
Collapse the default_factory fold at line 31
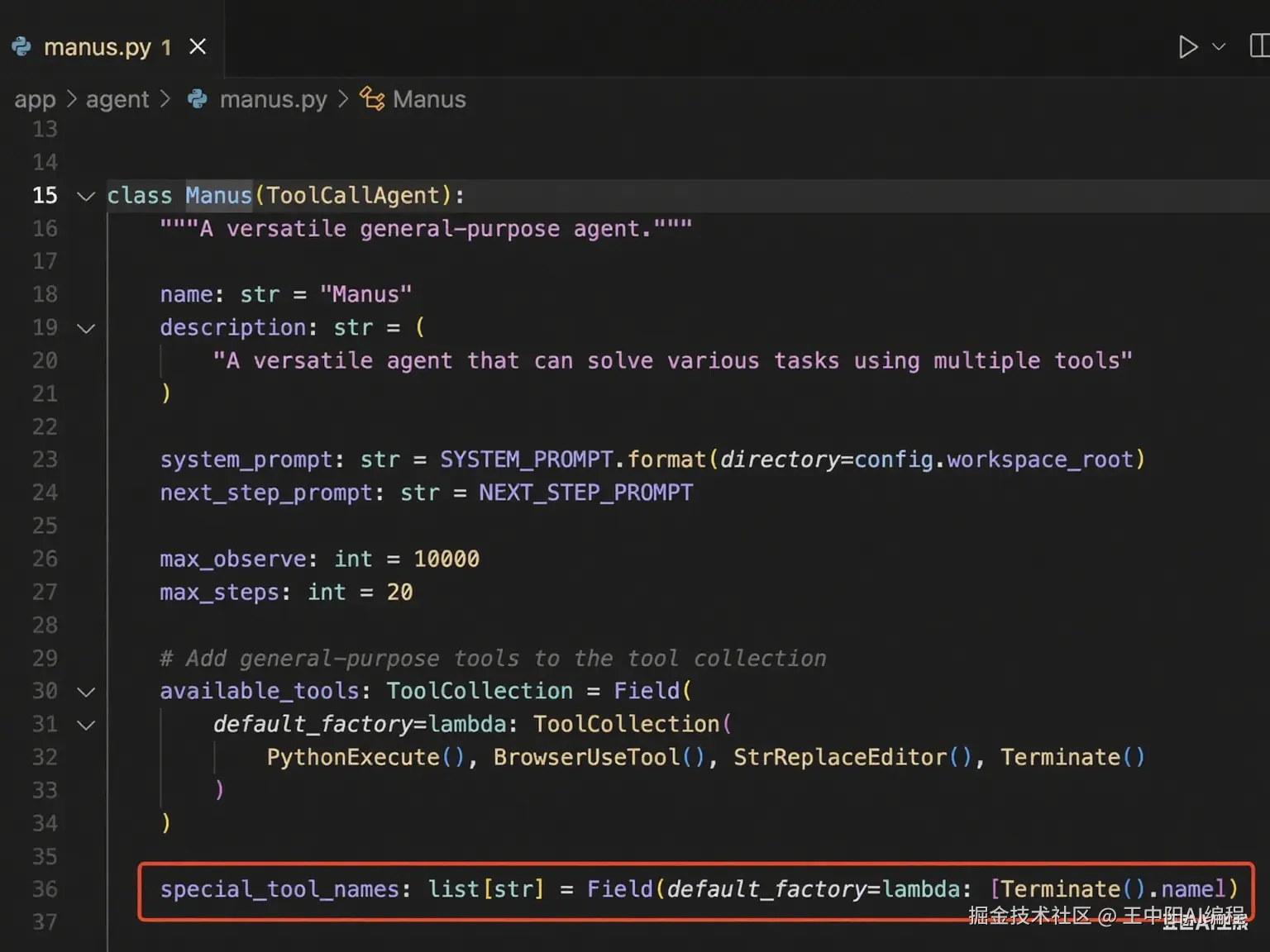86,725
